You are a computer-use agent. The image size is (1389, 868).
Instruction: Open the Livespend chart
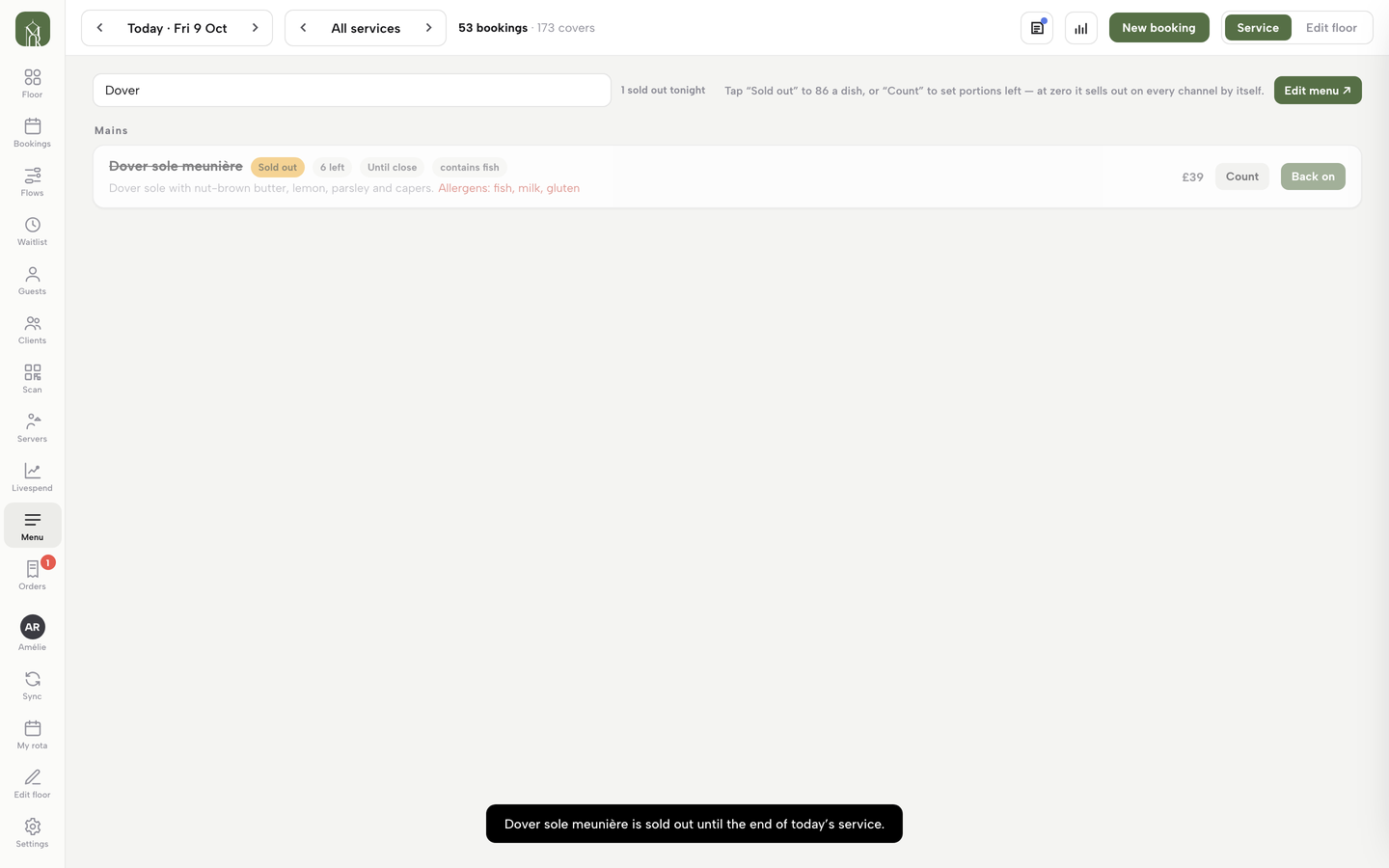pos(33,476)
